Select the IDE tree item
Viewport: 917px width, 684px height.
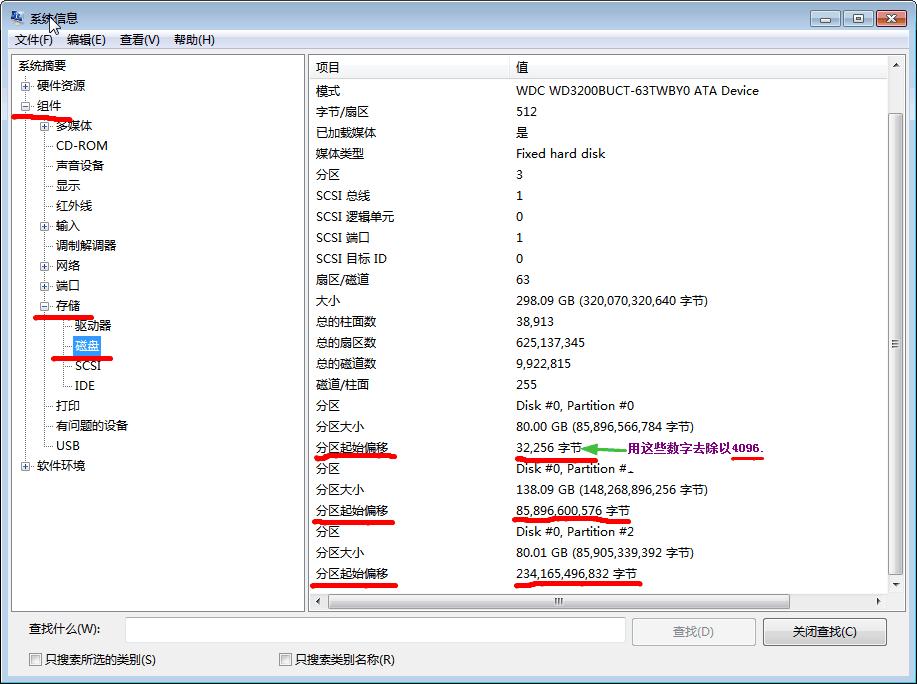coord(84,385)
